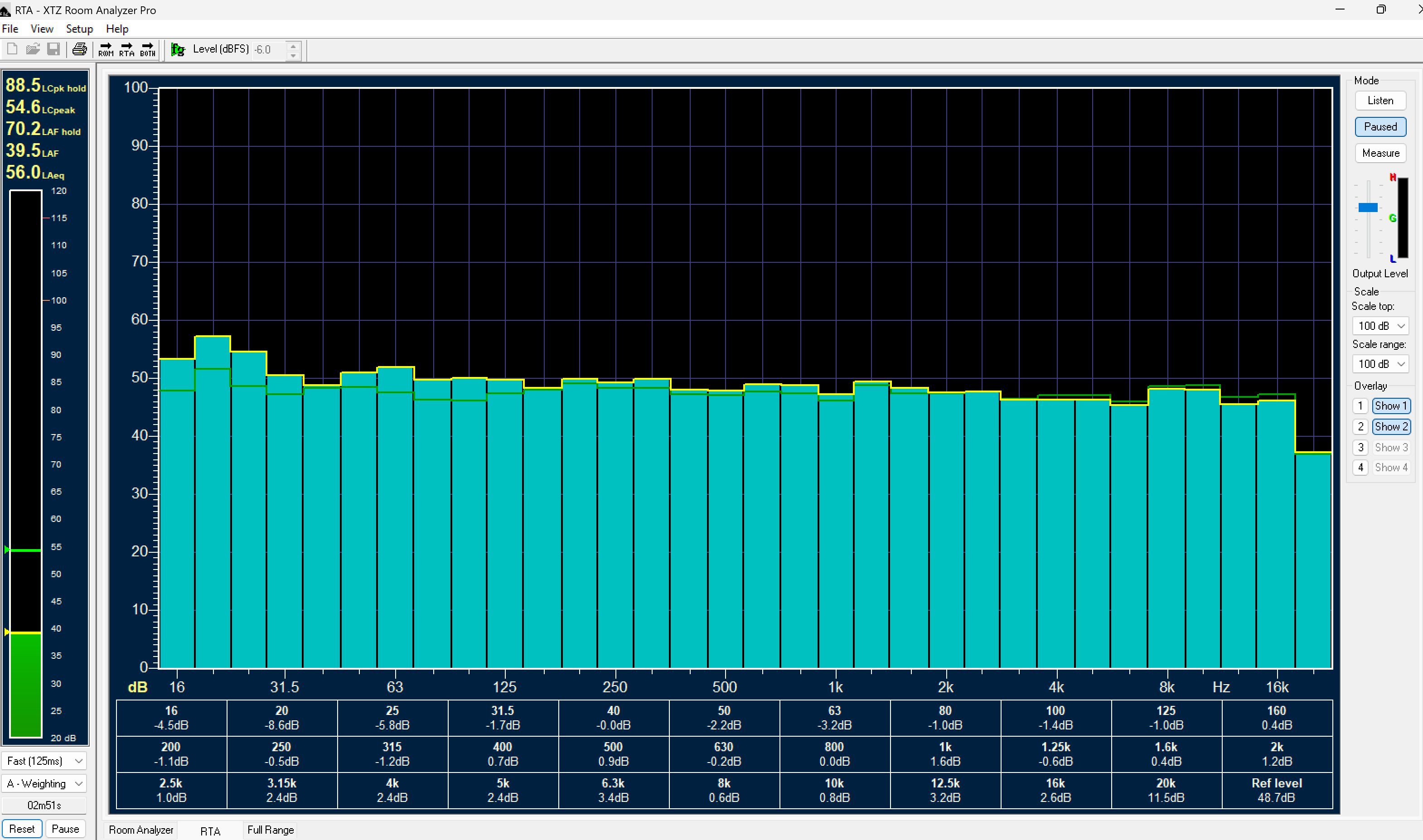Screen dimensions: 1423x840
Task: Click the Measure mode button
Action: click(1380, 154)
